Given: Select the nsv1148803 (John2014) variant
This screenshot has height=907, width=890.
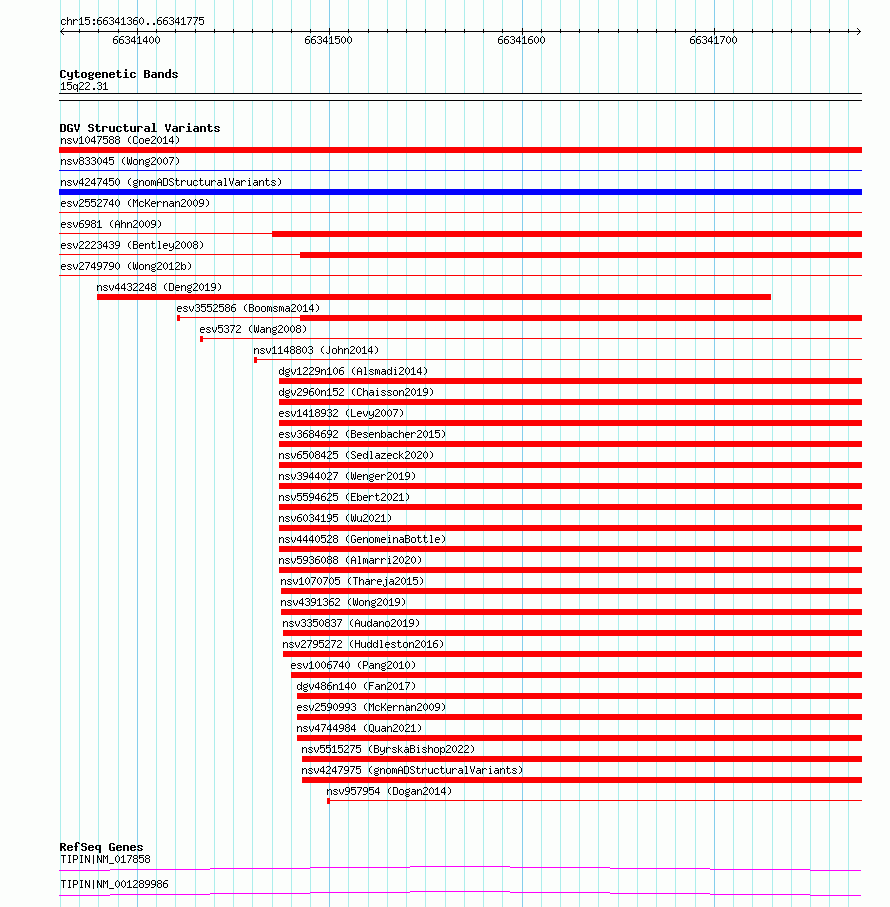Looking at the screenshot, I should point(316,350).
